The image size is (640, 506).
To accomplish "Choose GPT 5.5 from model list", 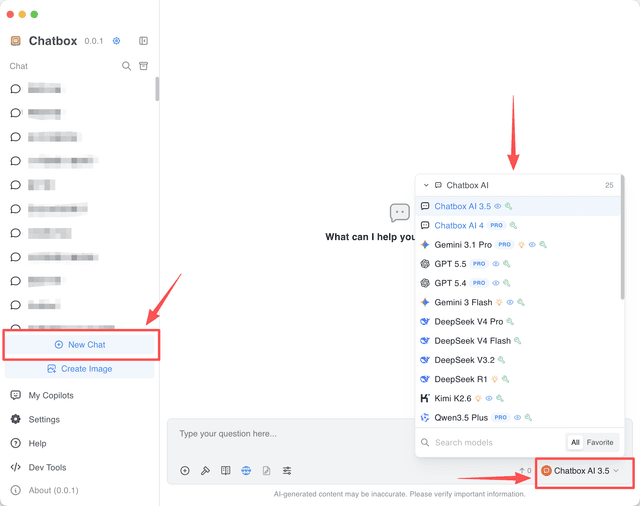I will [518, 264].
